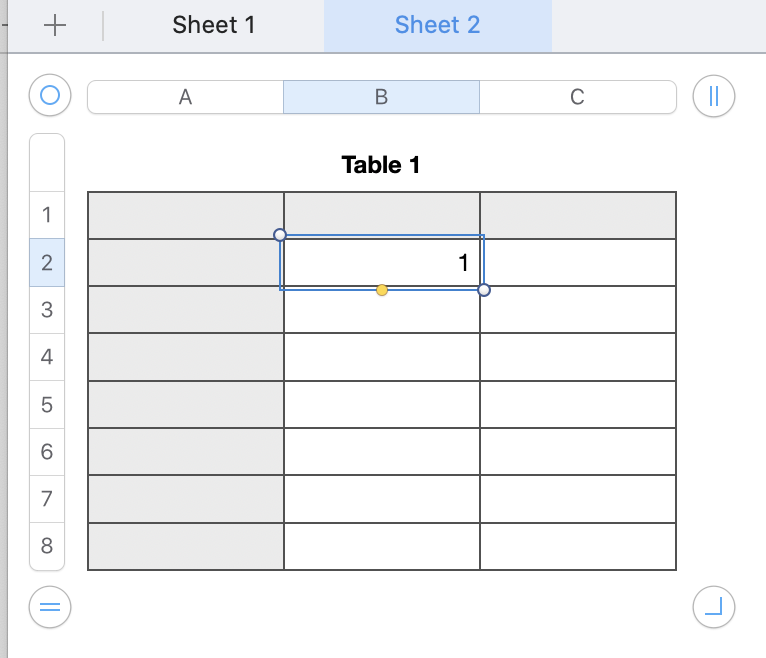
Task: Select row 1 header
Action: [x=47, y=215]
